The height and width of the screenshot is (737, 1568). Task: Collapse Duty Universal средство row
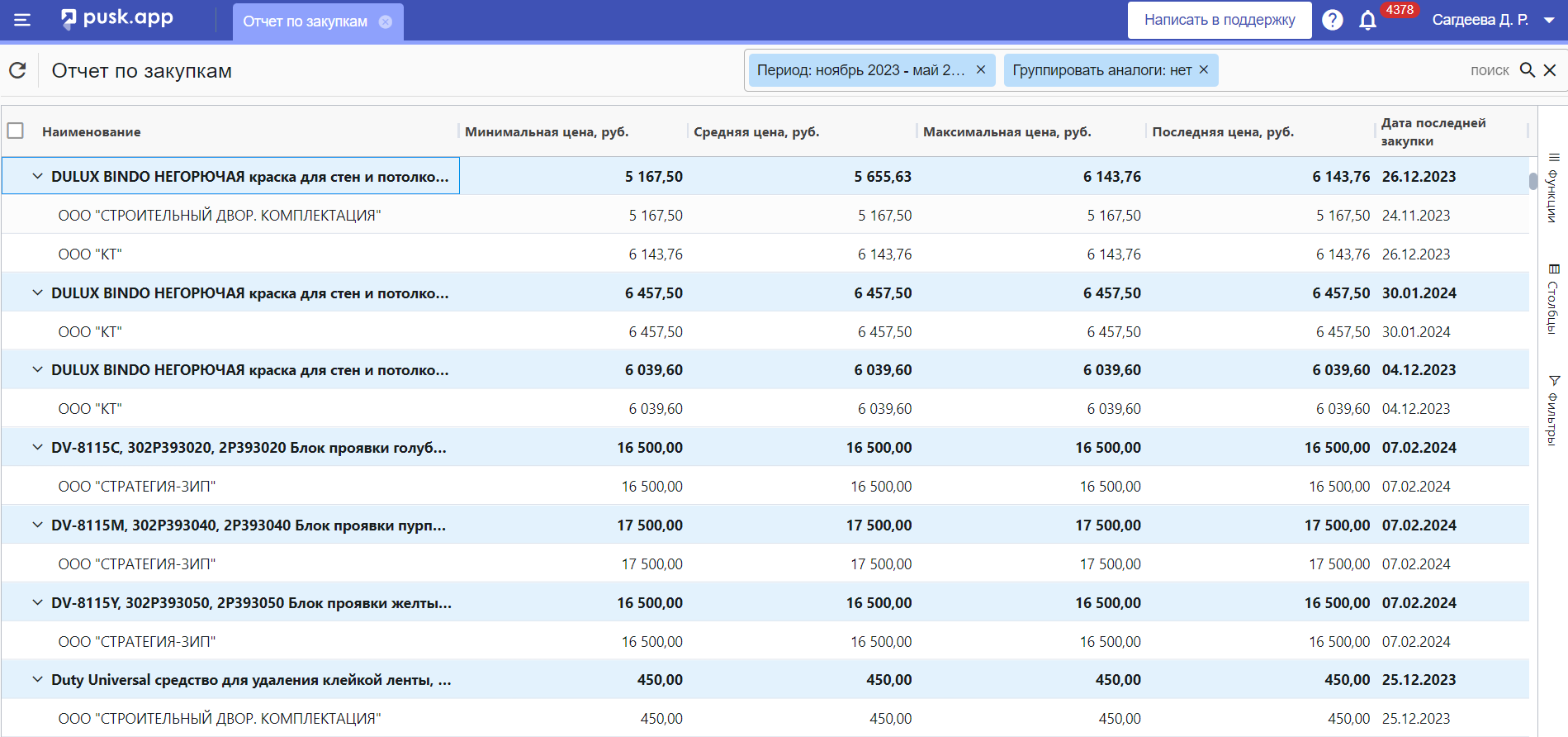click(37, 679)
